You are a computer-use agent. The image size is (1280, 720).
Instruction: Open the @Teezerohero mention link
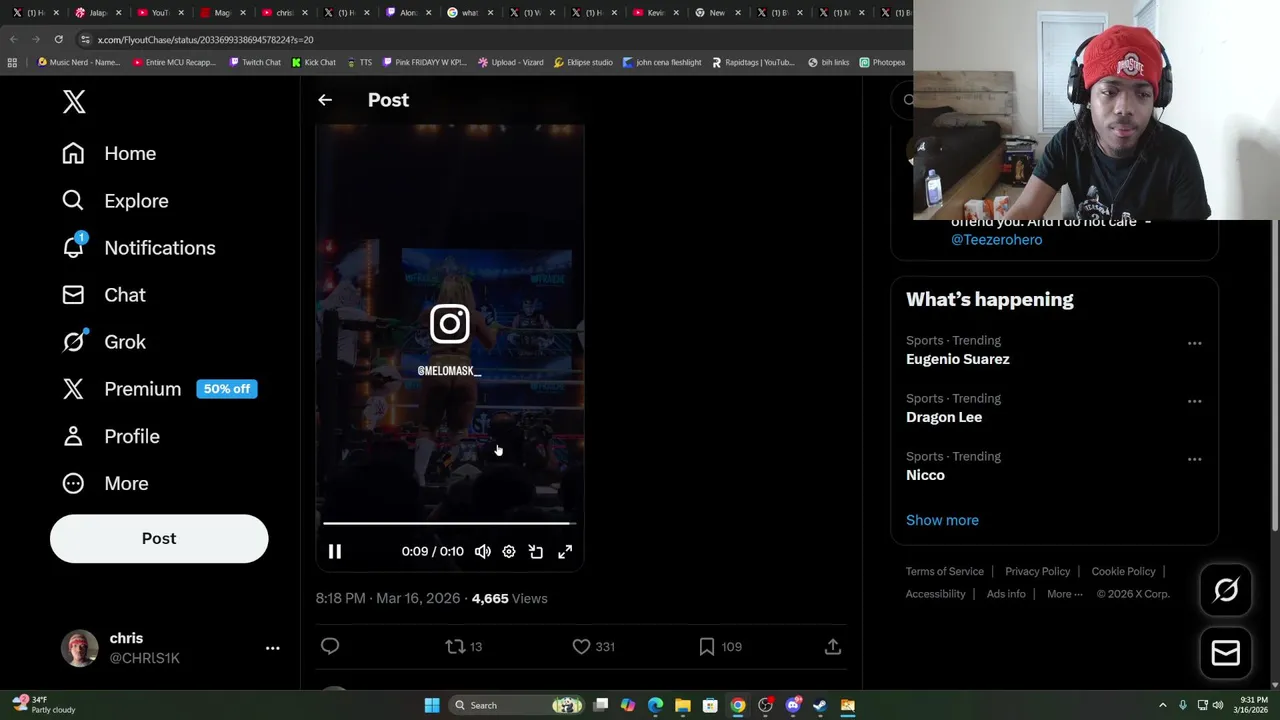pyautogui.click(x=996, y=240)
